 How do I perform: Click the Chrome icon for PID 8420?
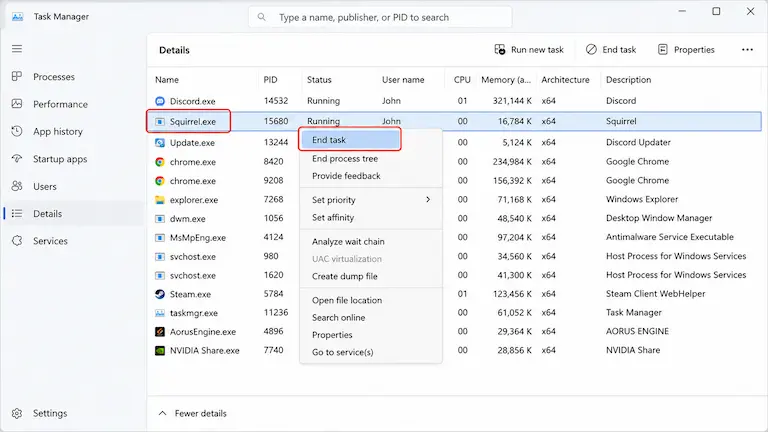[x=160, y=162]
